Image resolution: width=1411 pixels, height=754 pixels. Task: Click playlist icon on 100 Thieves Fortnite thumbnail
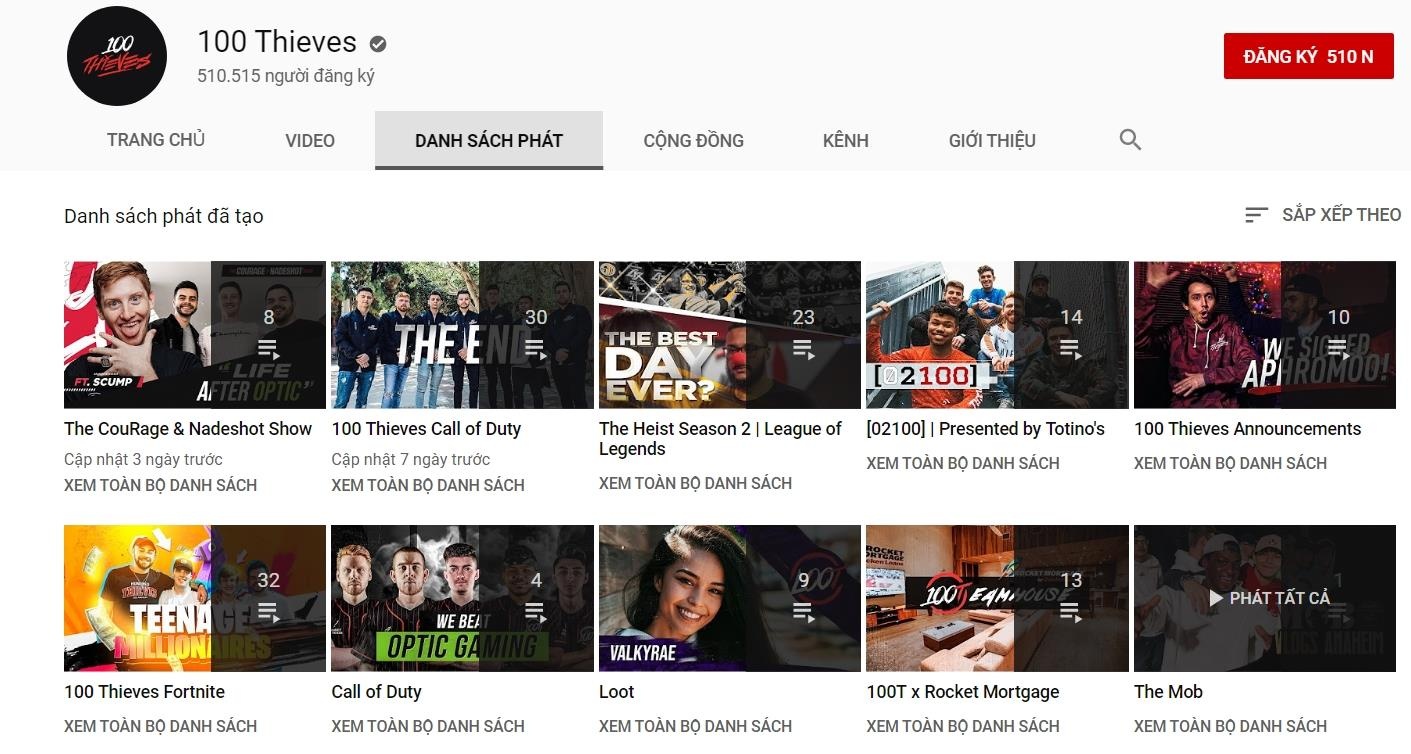(268, 611)
